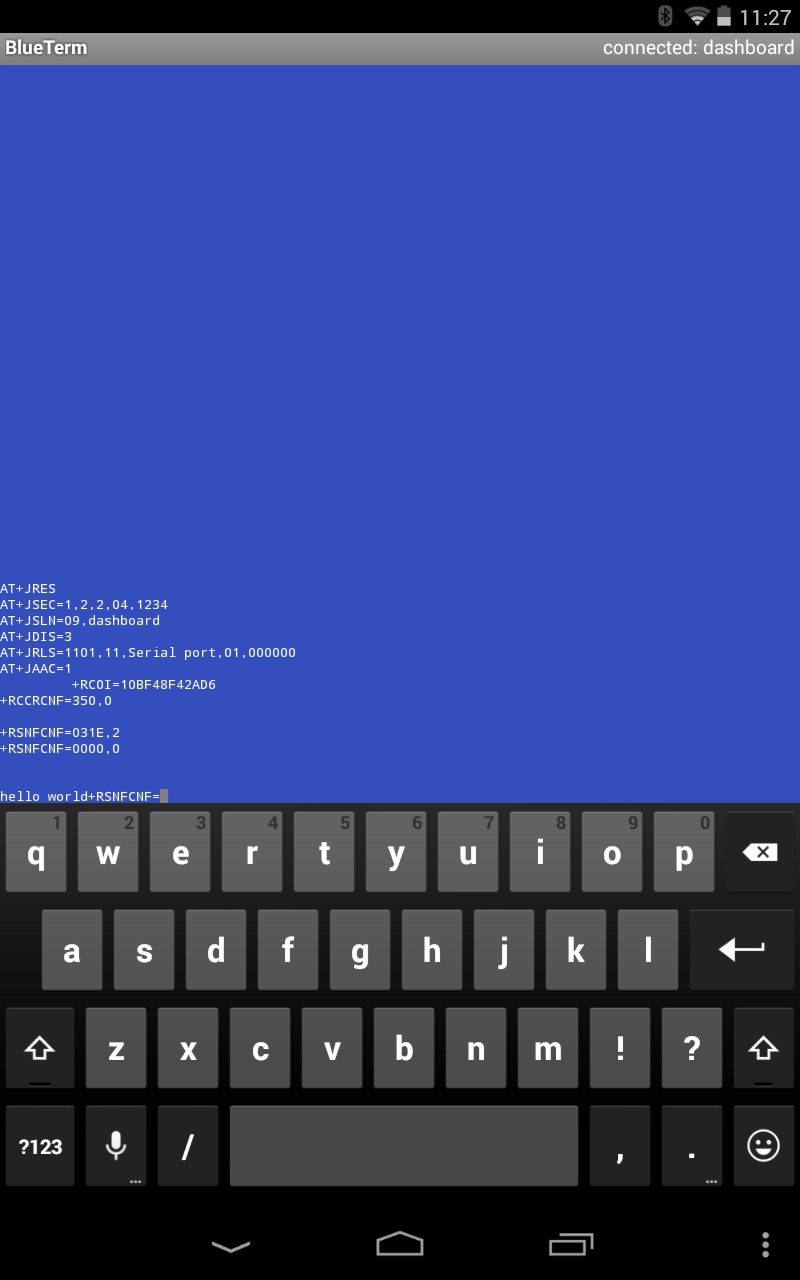The height and width of the screenshot is (1280, 800).
Task: Tap the Bluetooth status bar icon
Action: (x=665, y=16)
